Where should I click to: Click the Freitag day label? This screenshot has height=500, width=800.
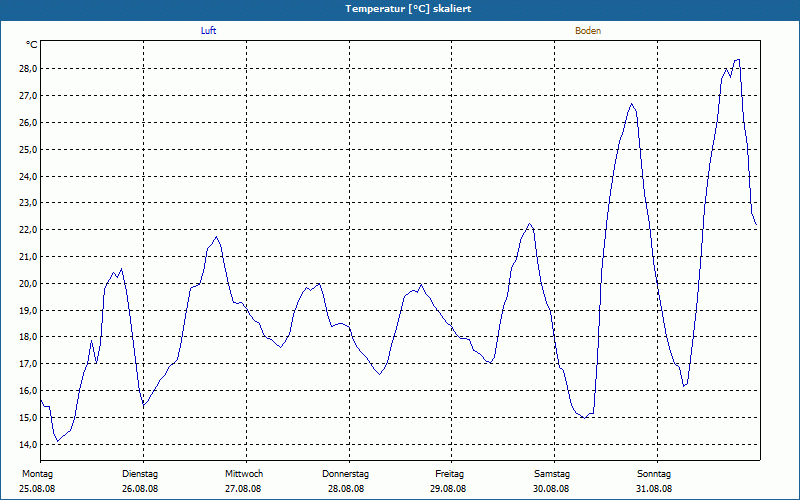(x=449, y=474)
